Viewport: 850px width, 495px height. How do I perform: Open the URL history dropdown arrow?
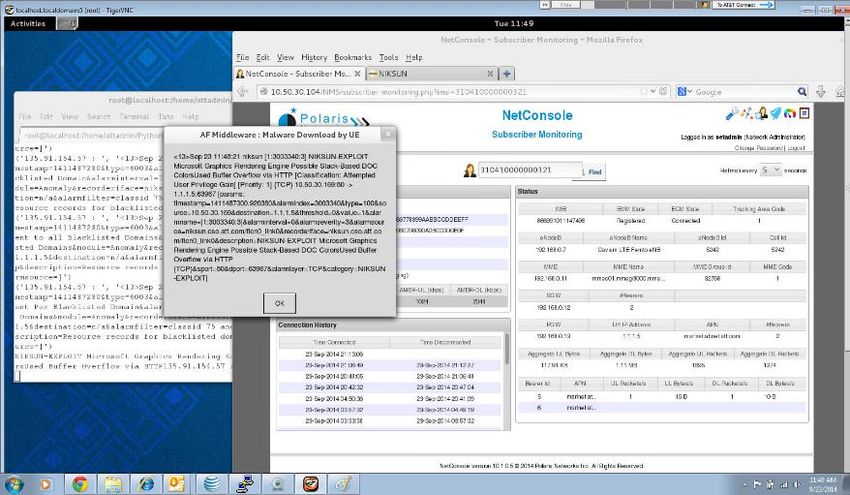pyautogui.click(x=653, y=92)
